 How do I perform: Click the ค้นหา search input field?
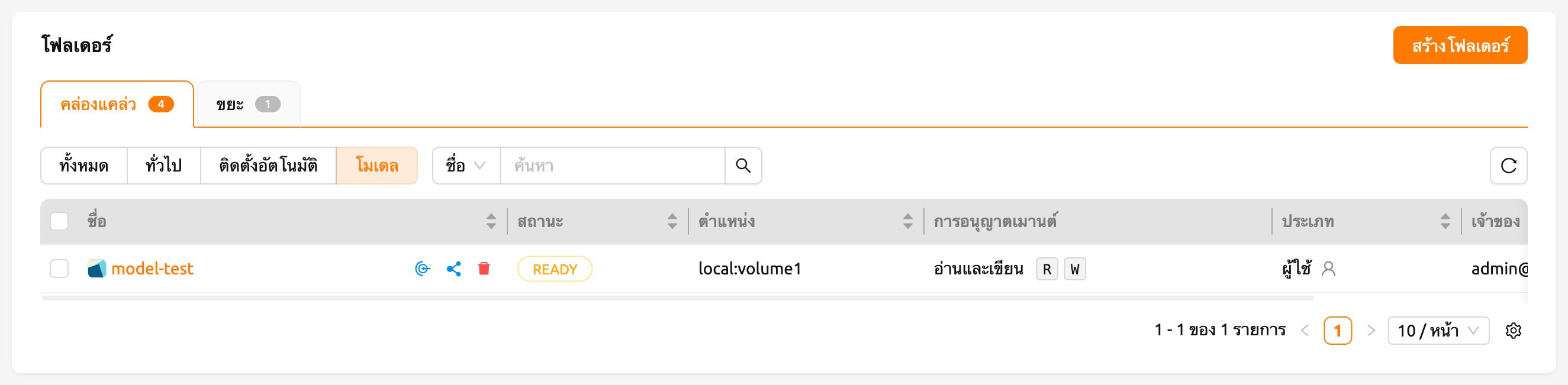(613, 166)
